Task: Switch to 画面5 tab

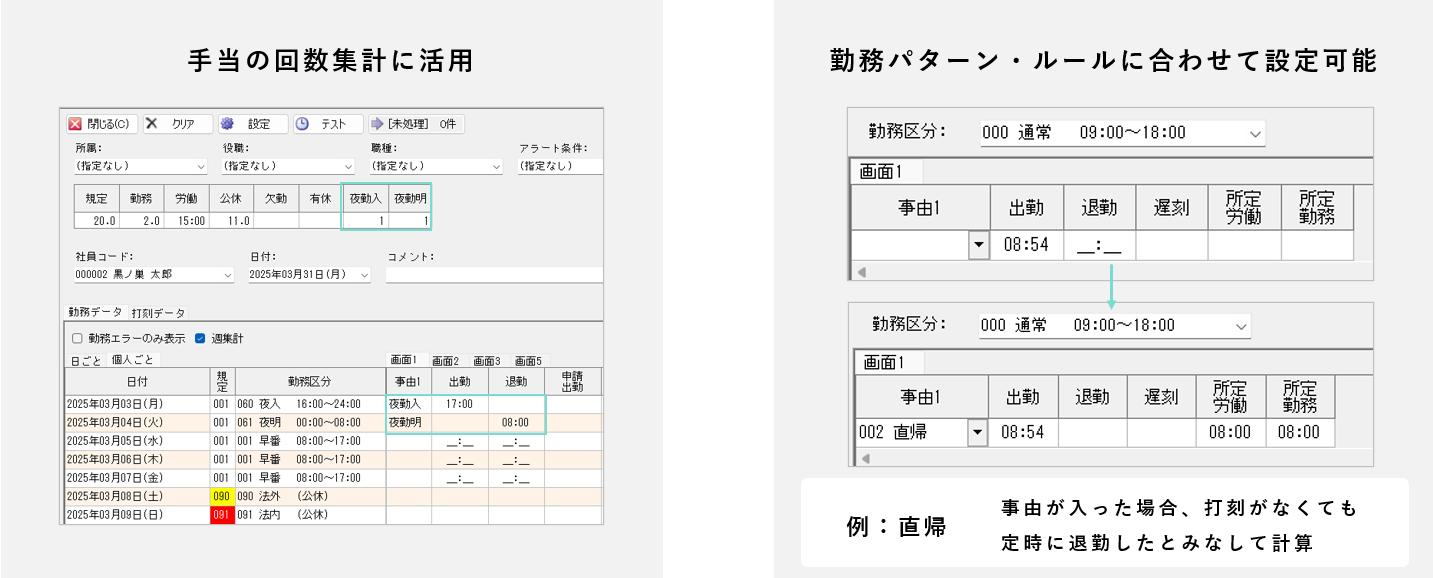Action: (x=529, y=361)
